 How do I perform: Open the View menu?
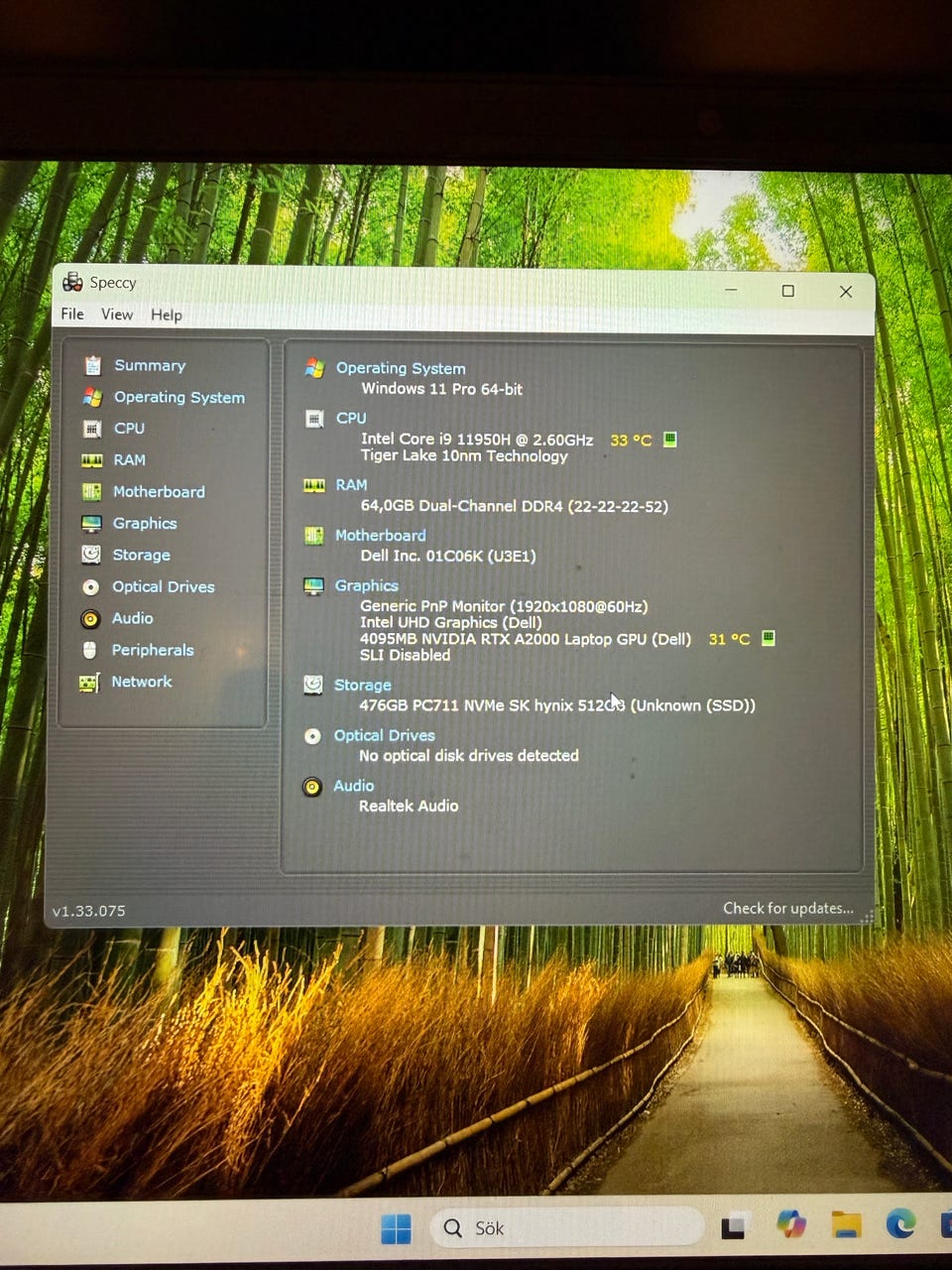click(117, 315)
